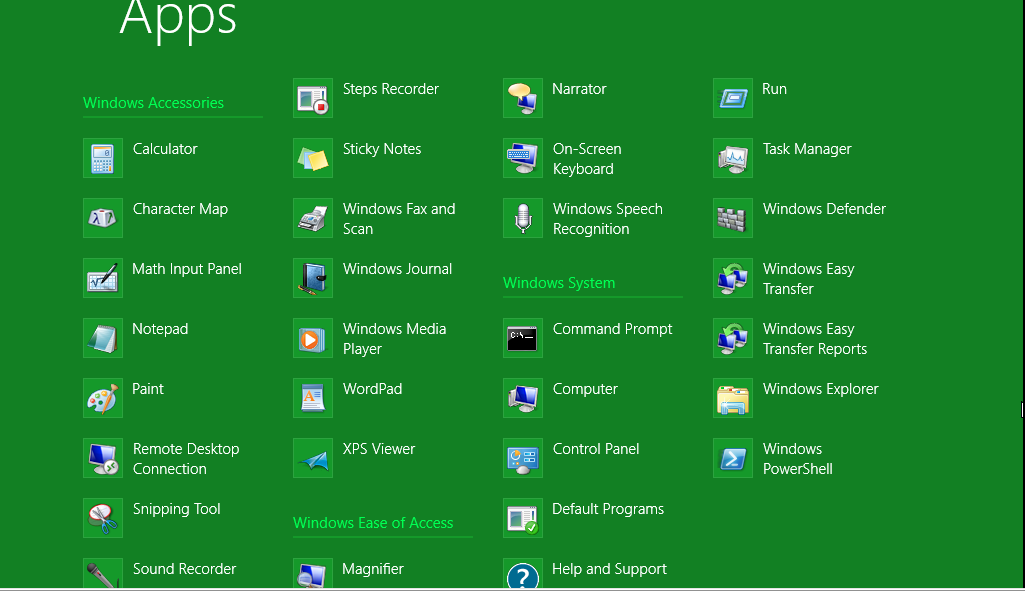Open Steps Recorder
The width and height of the screenshot is (1025, 591).
(x=389, y=89)
